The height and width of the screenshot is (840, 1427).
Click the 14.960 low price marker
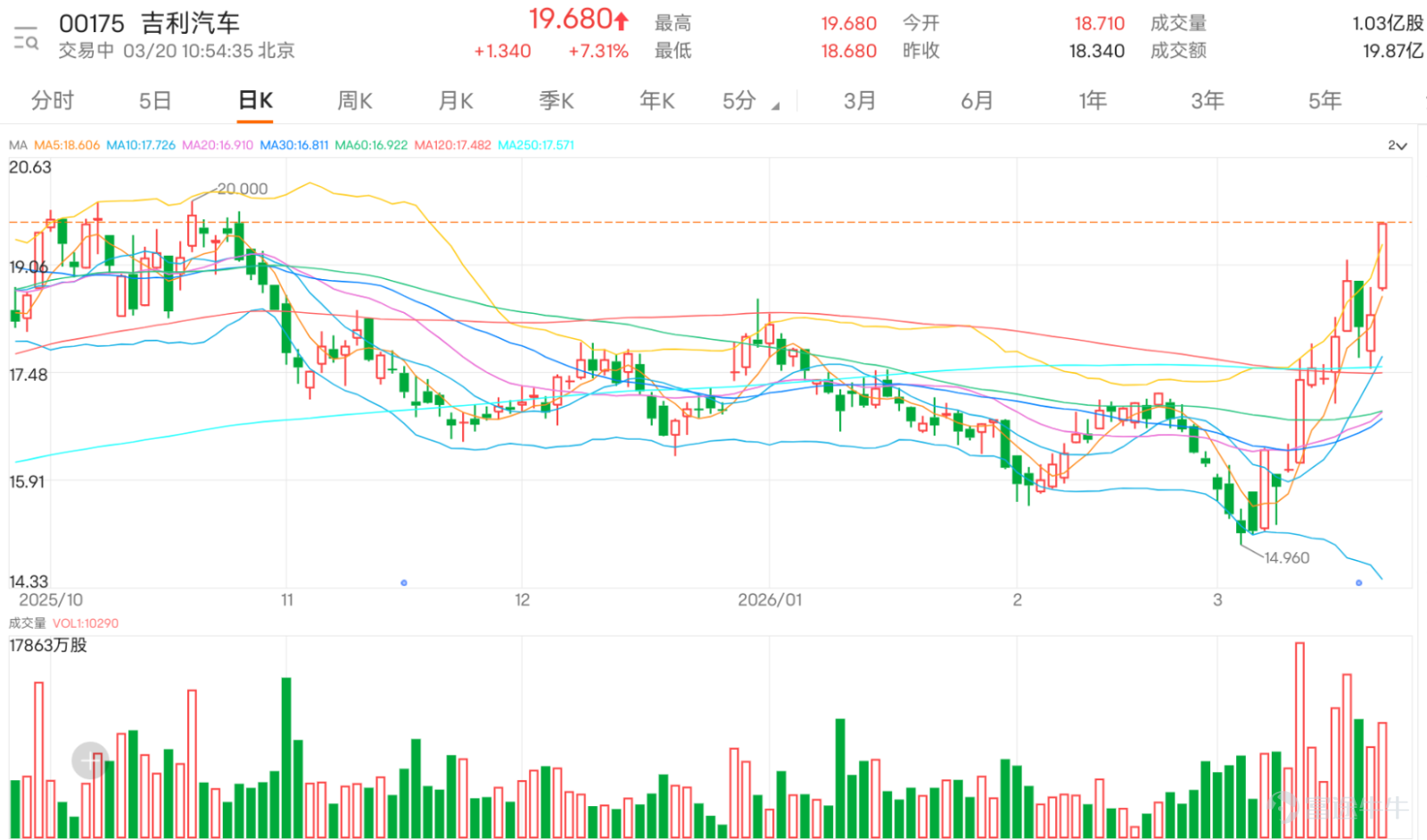coord(1287,557)
